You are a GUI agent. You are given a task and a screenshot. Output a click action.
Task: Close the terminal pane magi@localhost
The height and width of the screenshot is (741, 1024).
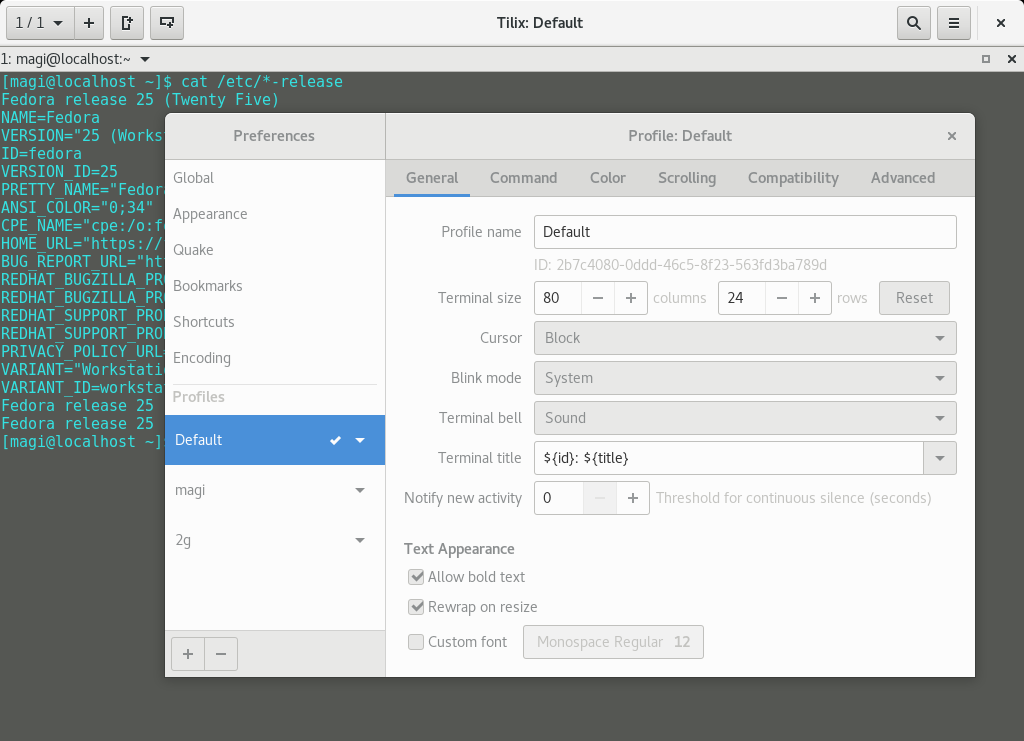pos(1012,59)
